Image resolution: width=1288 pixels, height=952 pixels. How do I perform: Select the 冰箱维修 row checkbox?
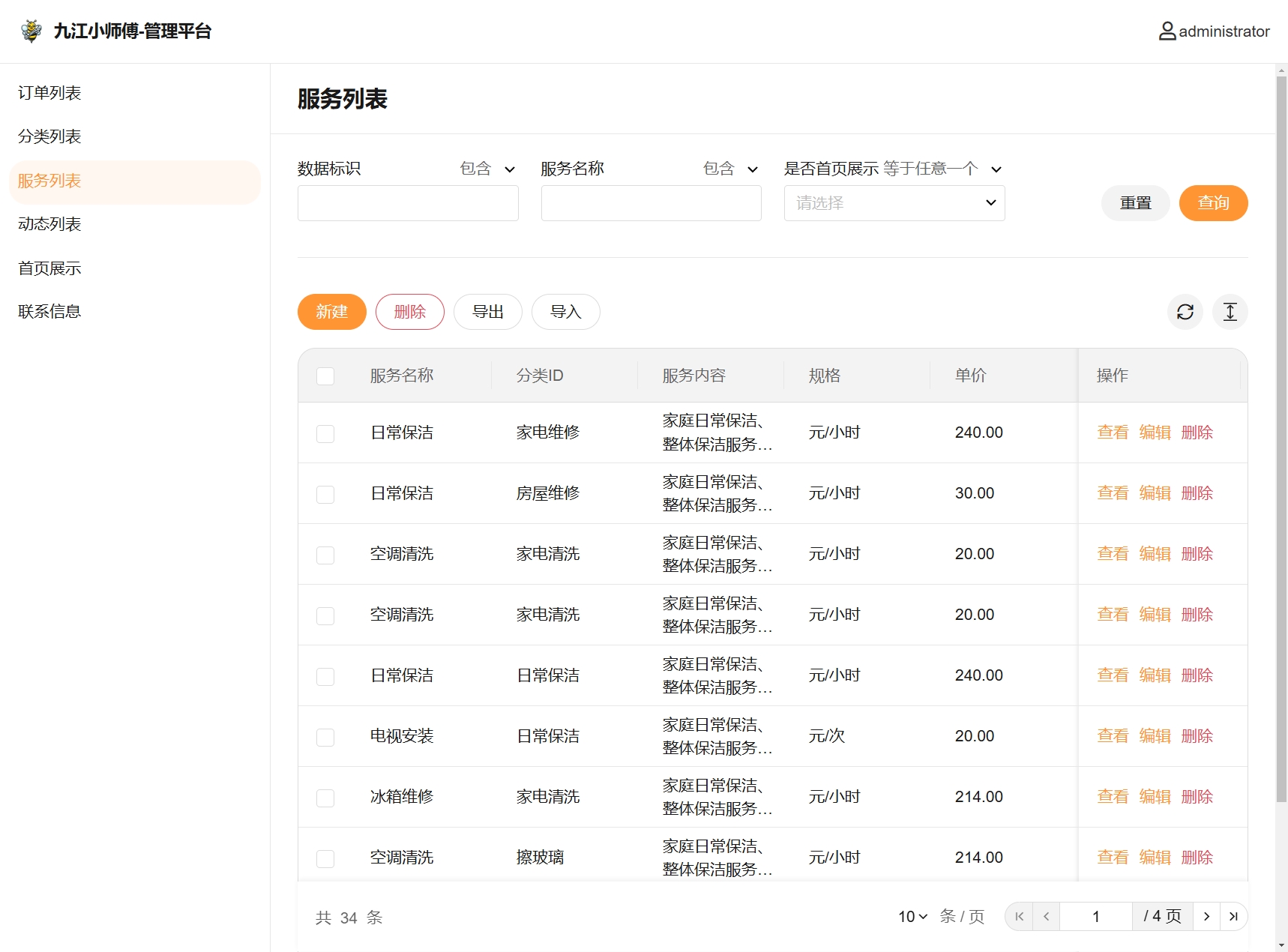click(325, 798)
